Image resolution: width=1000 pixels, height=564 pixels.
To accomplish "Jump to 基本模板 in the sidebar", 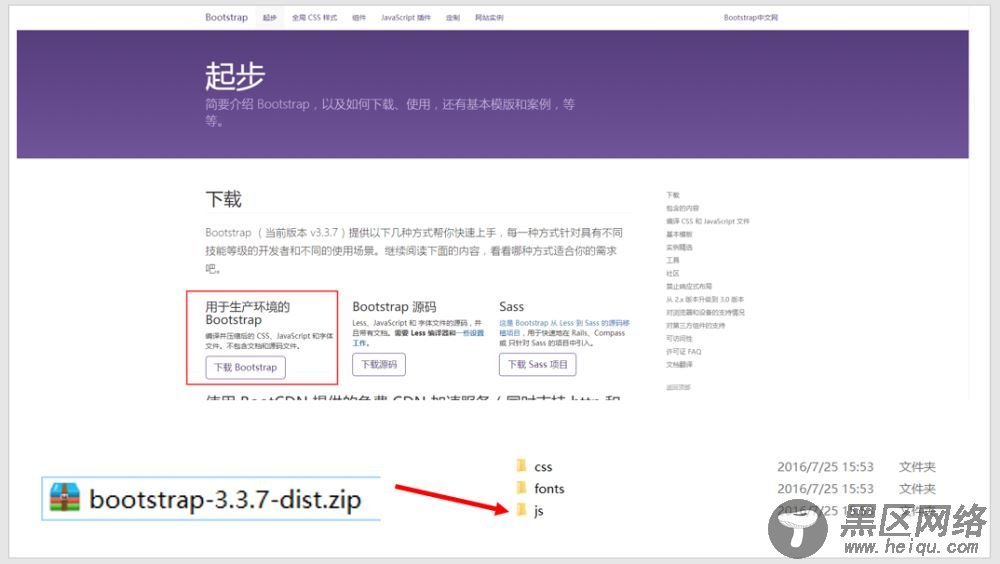I will click(679, 234).
